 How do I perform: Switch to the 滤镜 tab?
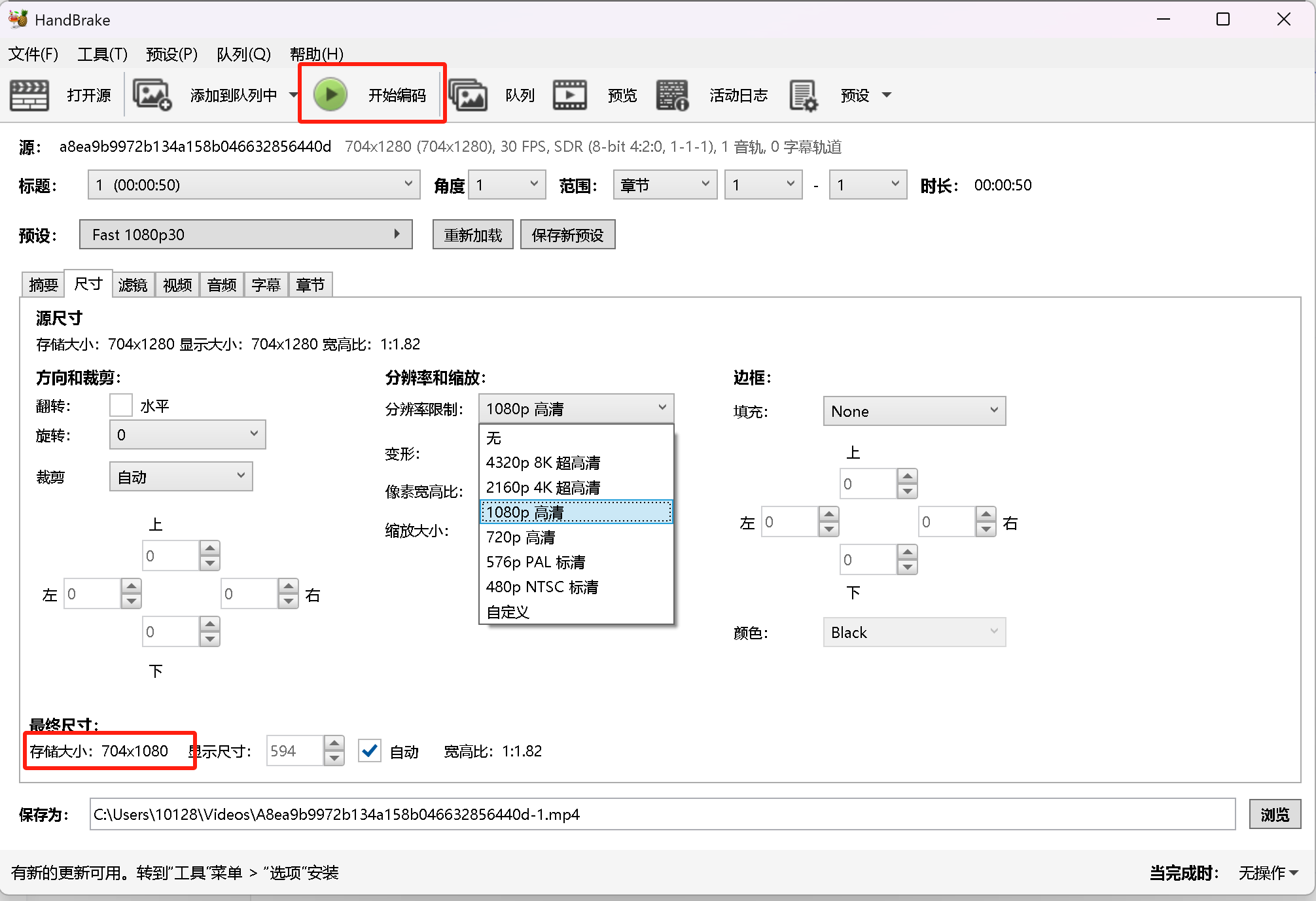[133, 285]
